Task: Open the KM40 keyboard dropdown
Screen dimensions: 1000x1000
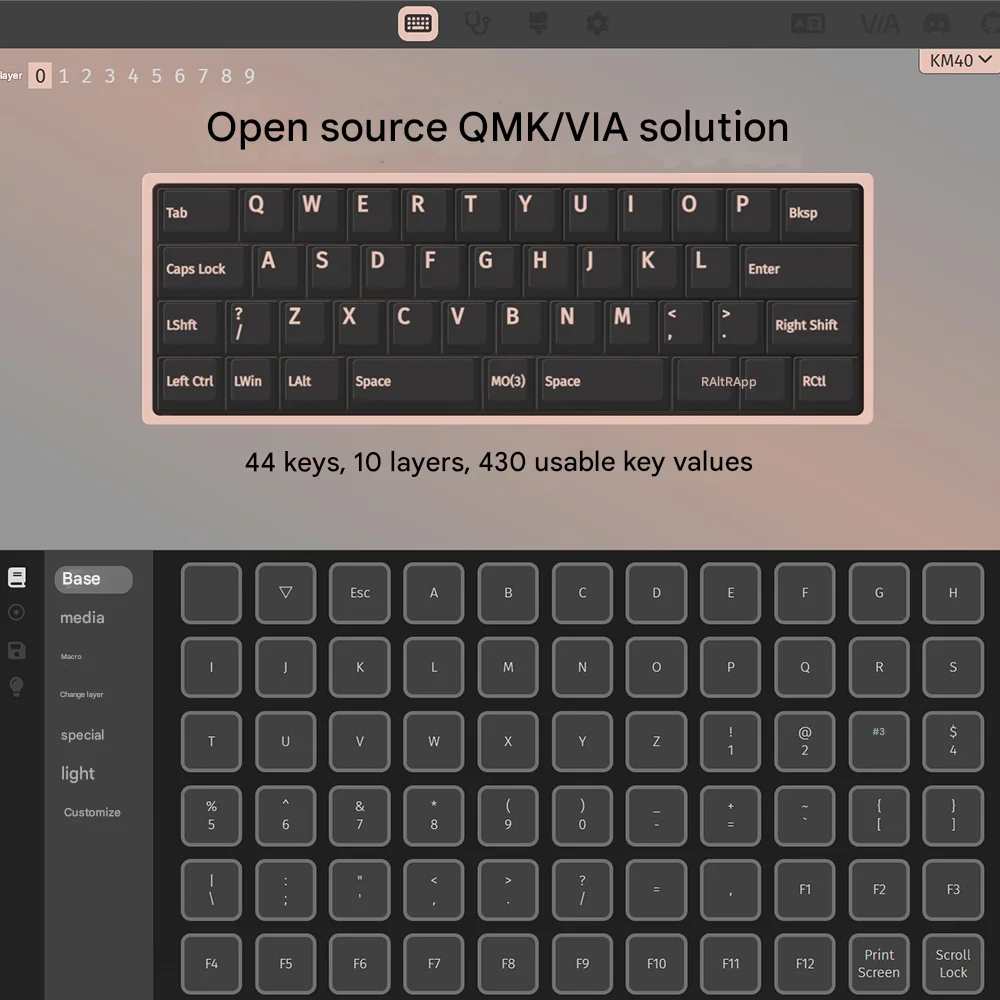Action: 959,61
